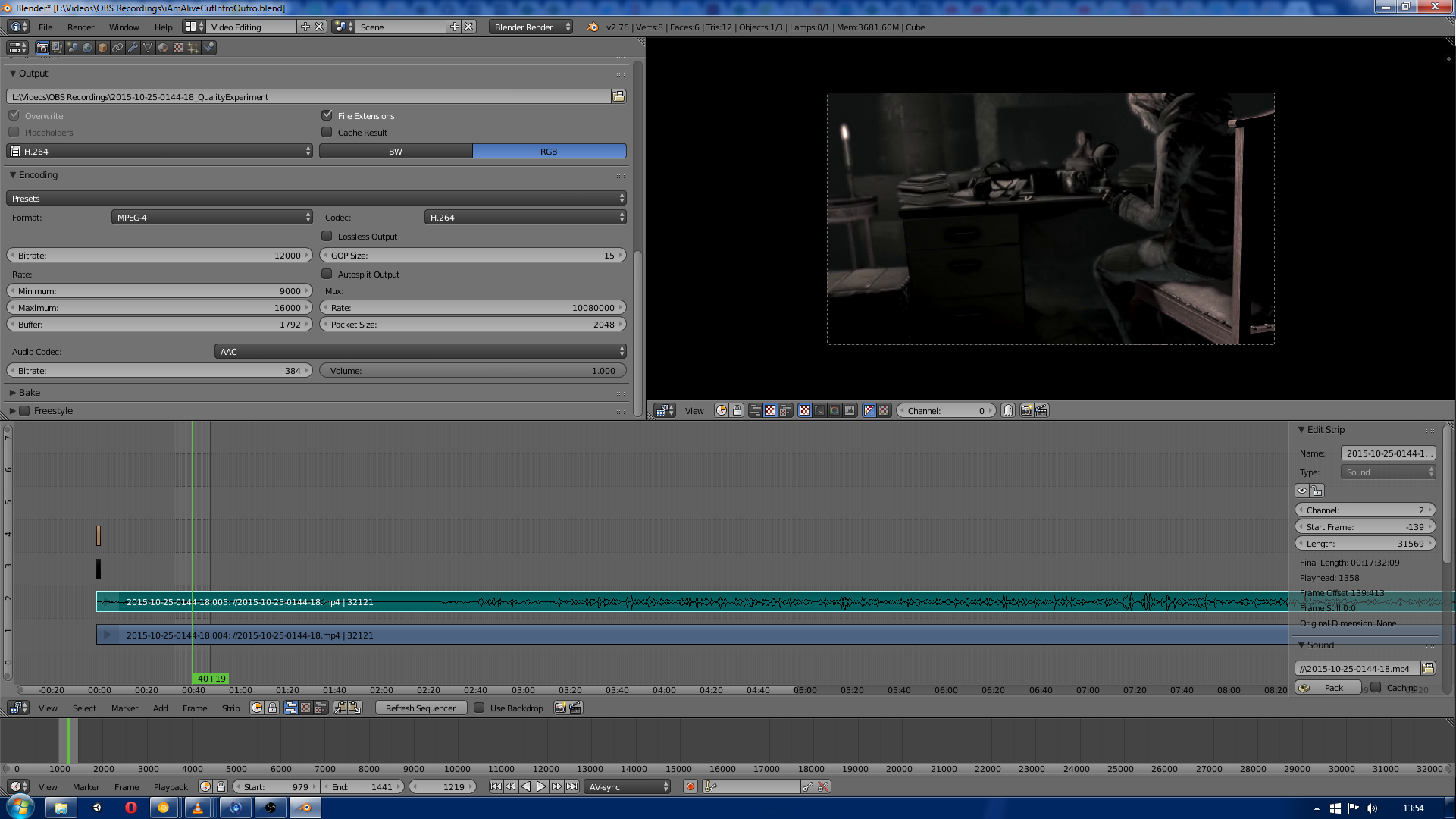1456x819 pixels.
Task: Enable the Autosplit Output checkbox
Action: coord(327,274)
